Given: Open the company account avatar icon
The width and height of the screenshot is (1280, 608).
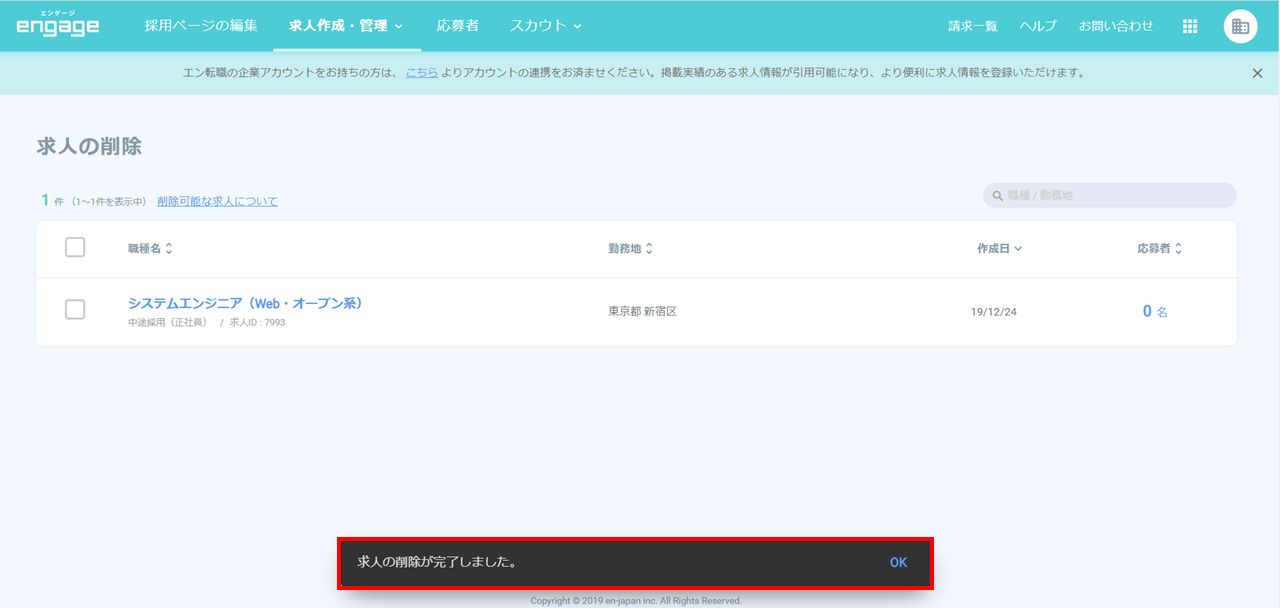Looking at the screenshot, I should click(1240, 27).
